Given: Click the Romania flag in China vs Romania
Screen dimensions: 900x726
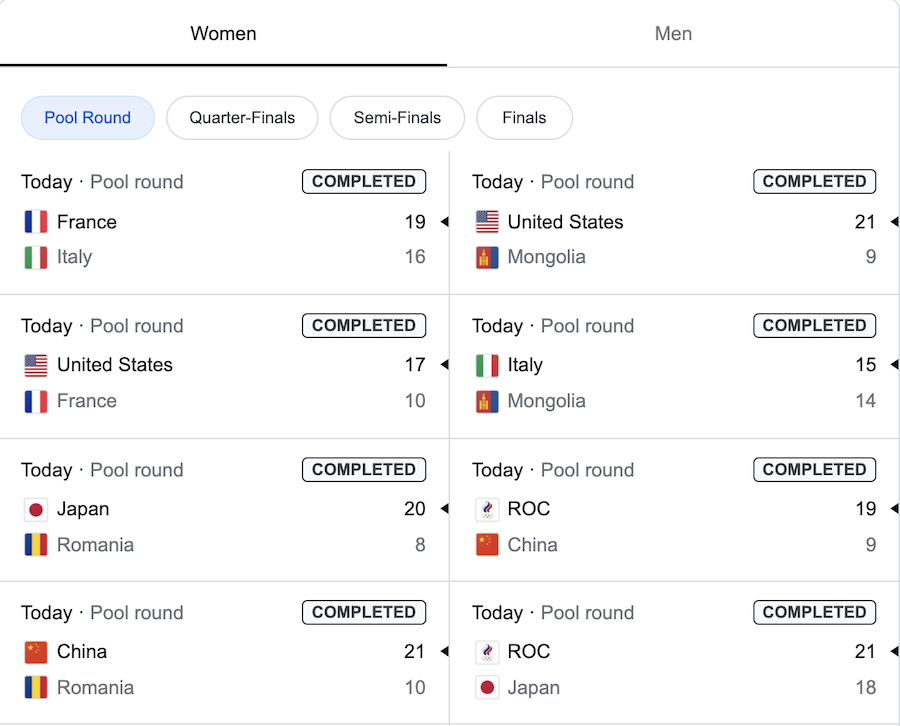Looking at the screenshot, I should (x=36, y=688).
